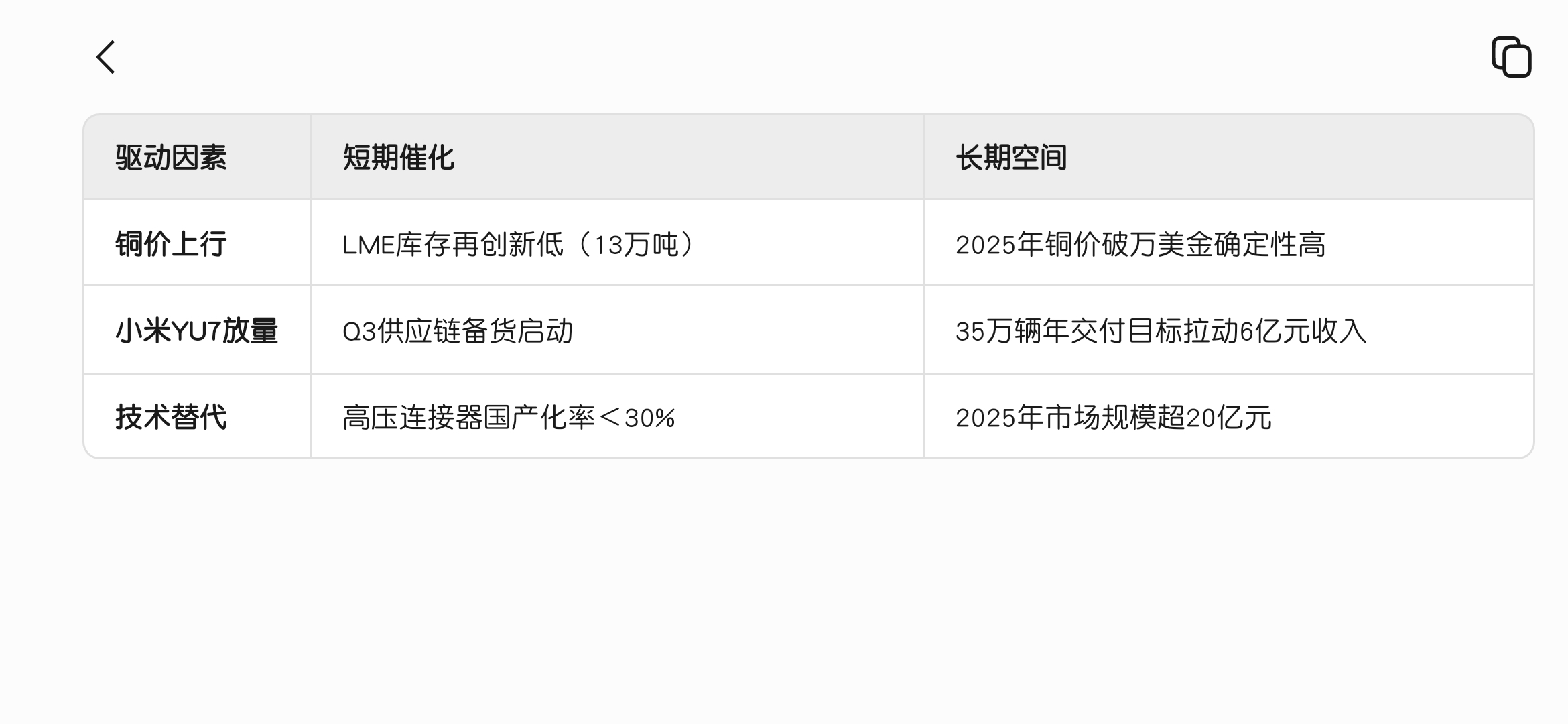The width and height of the screenshot is (1568, 724).
Task: Tap the back arrow icon
Action: coord(106,57)
